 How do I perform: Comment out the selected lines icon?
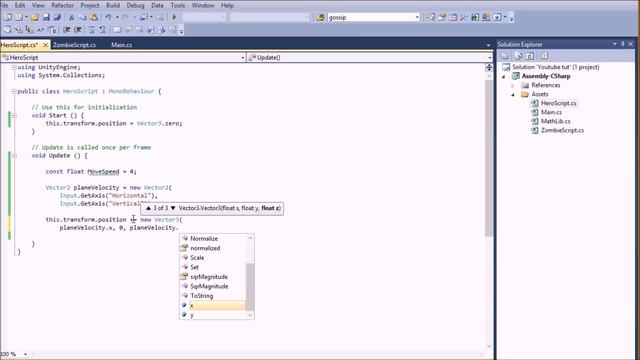(91, 30)
